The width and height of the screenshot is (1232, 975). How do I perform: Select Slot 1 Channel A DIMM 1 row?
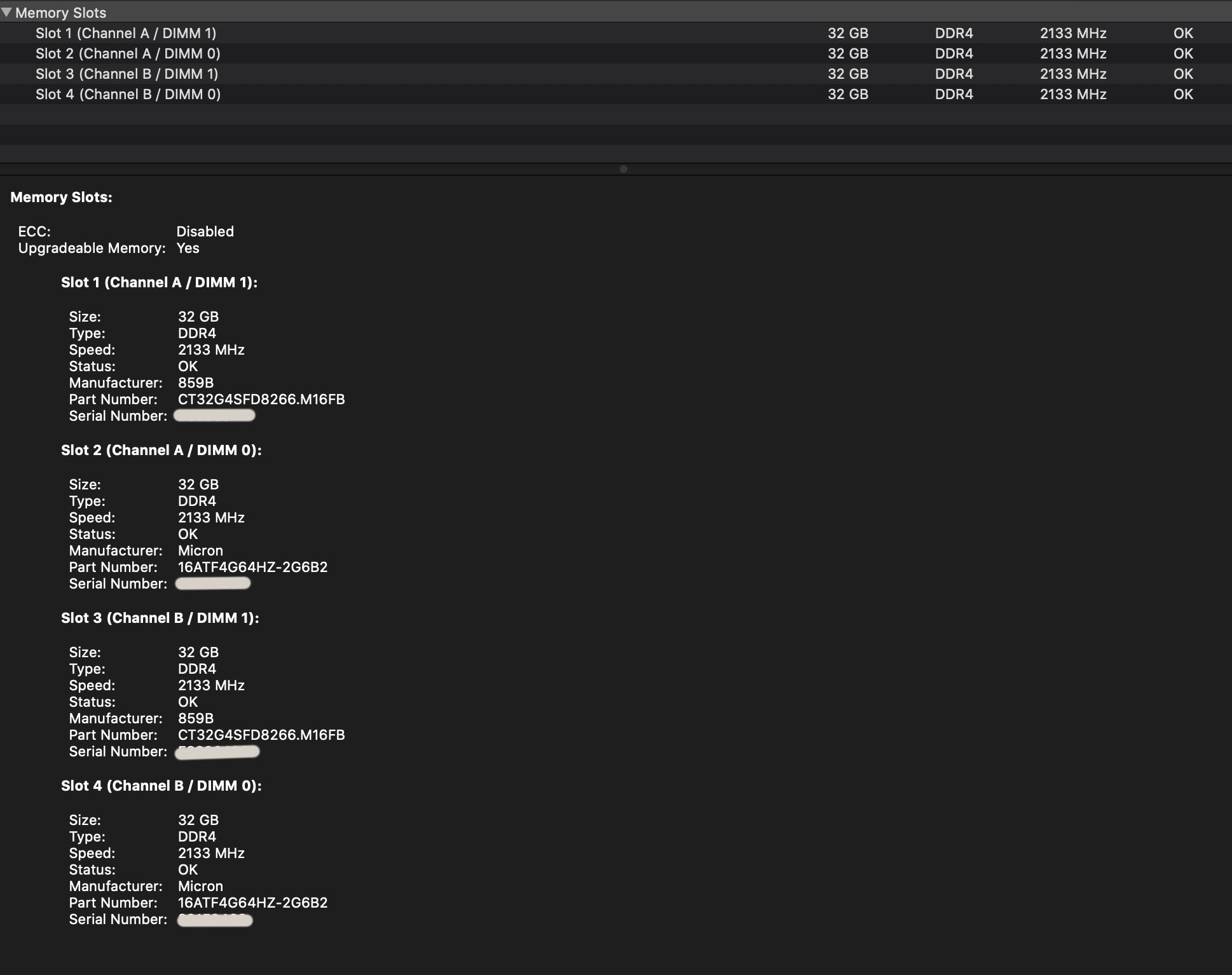coord(125,33)
